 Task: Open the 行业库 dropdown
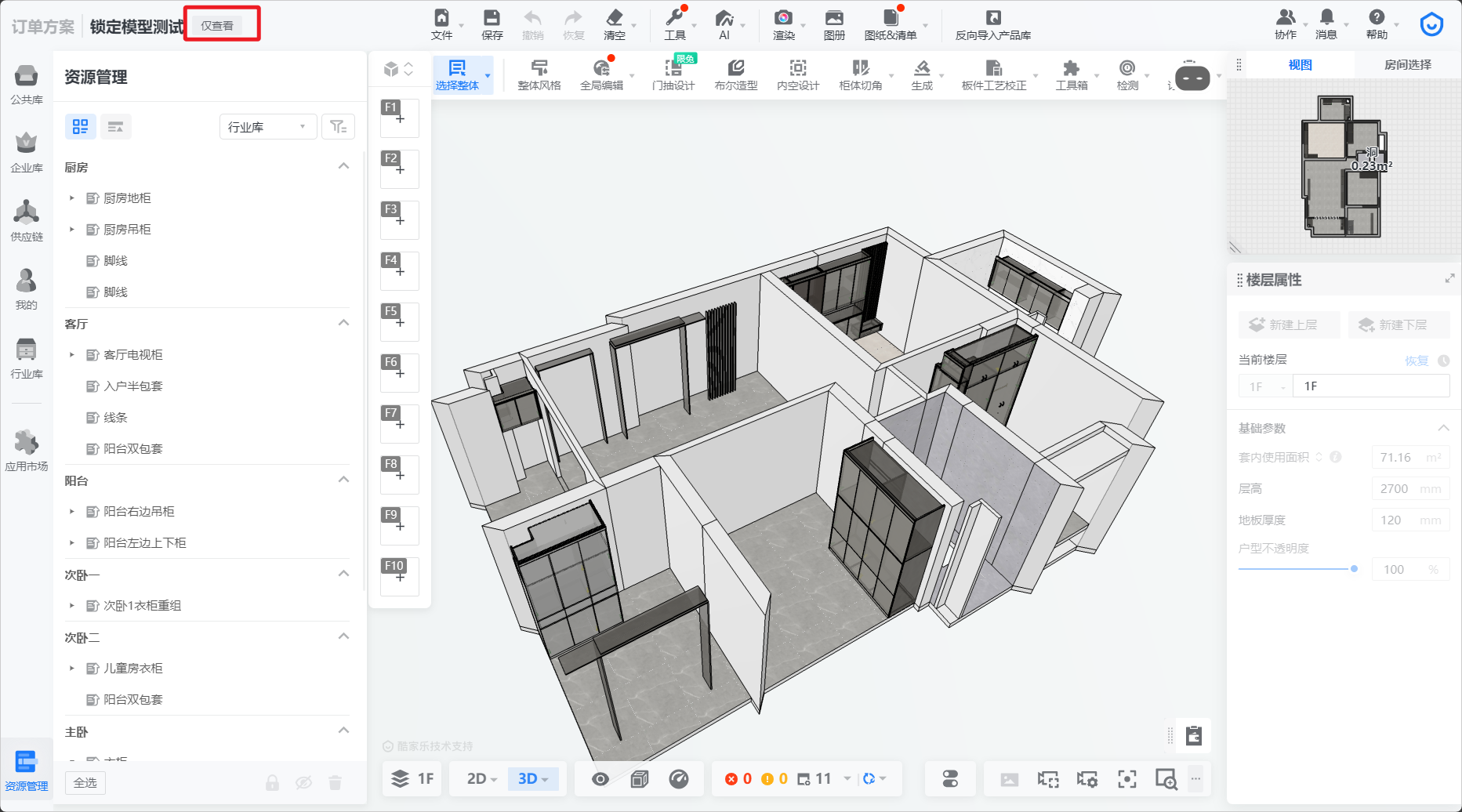click(x=267, y=127)
